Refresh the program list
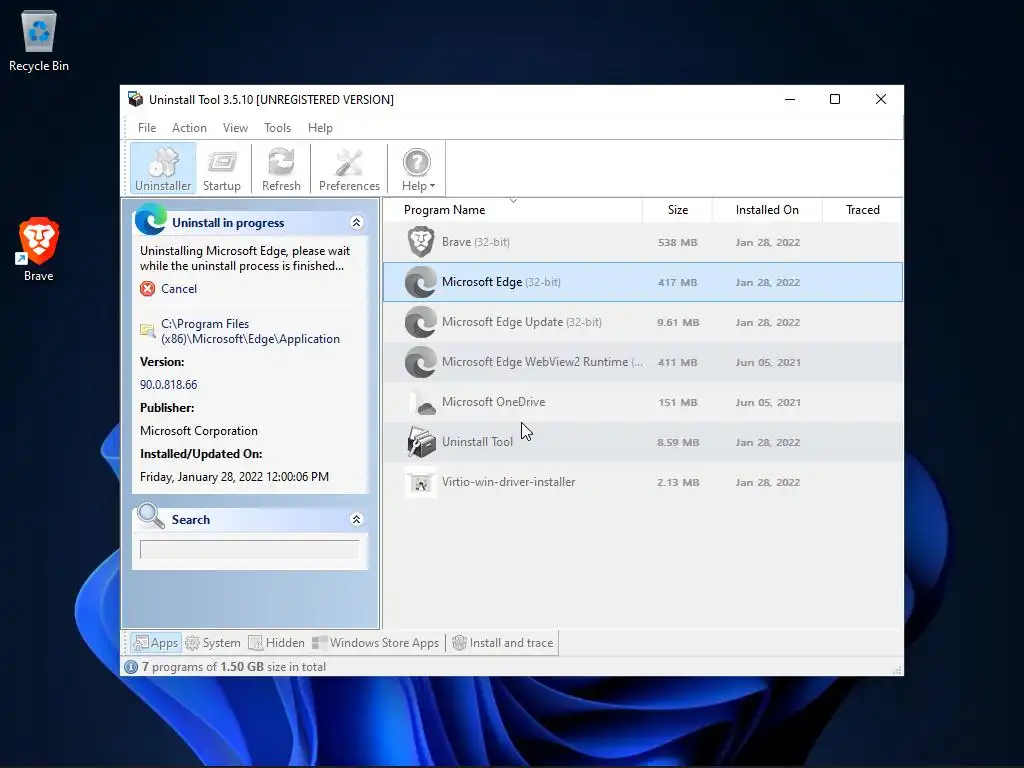This screenshot has height=768, width=1024. point(281,168)
